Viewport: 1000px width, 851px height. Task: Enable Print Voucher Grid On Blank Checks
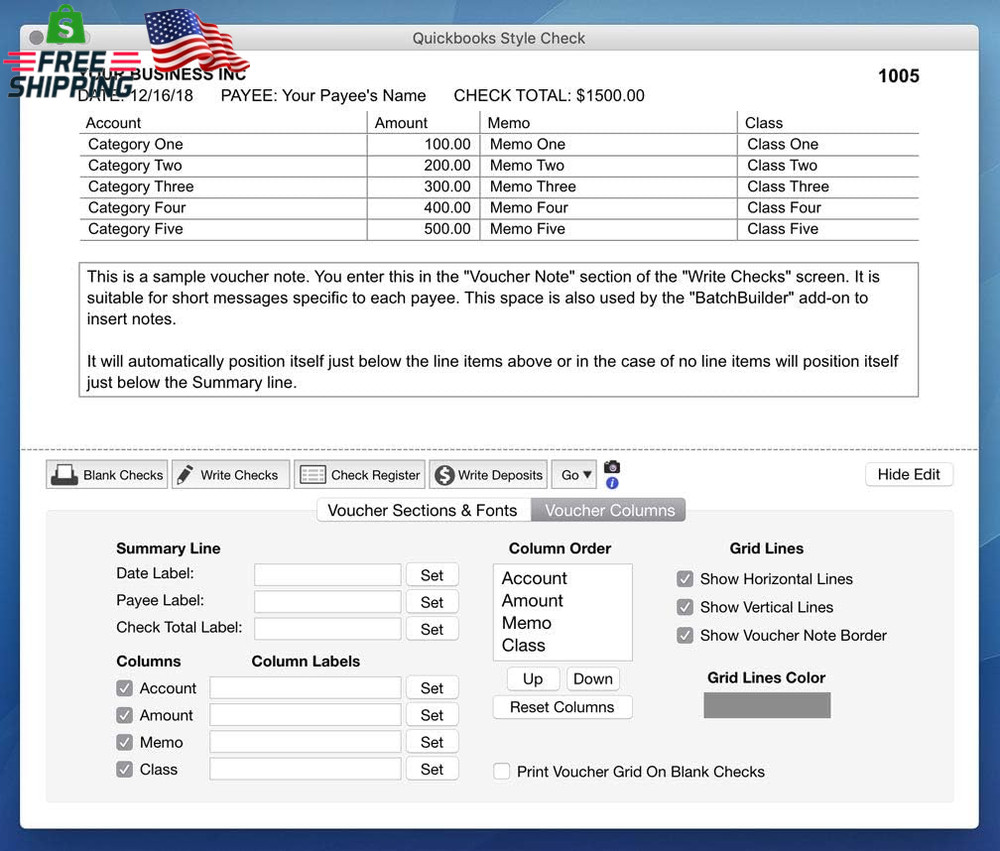[501, 771]
